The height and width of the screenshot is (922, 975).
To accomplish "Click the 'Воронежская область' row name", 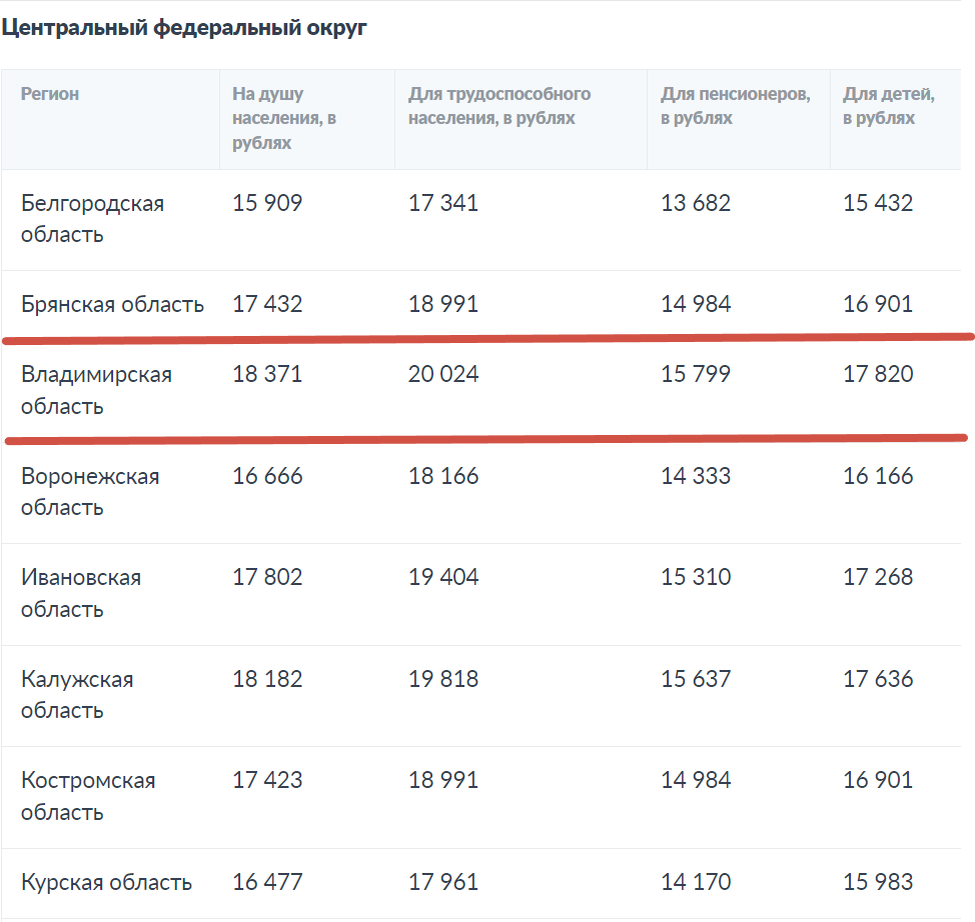I will coord(90,492).
